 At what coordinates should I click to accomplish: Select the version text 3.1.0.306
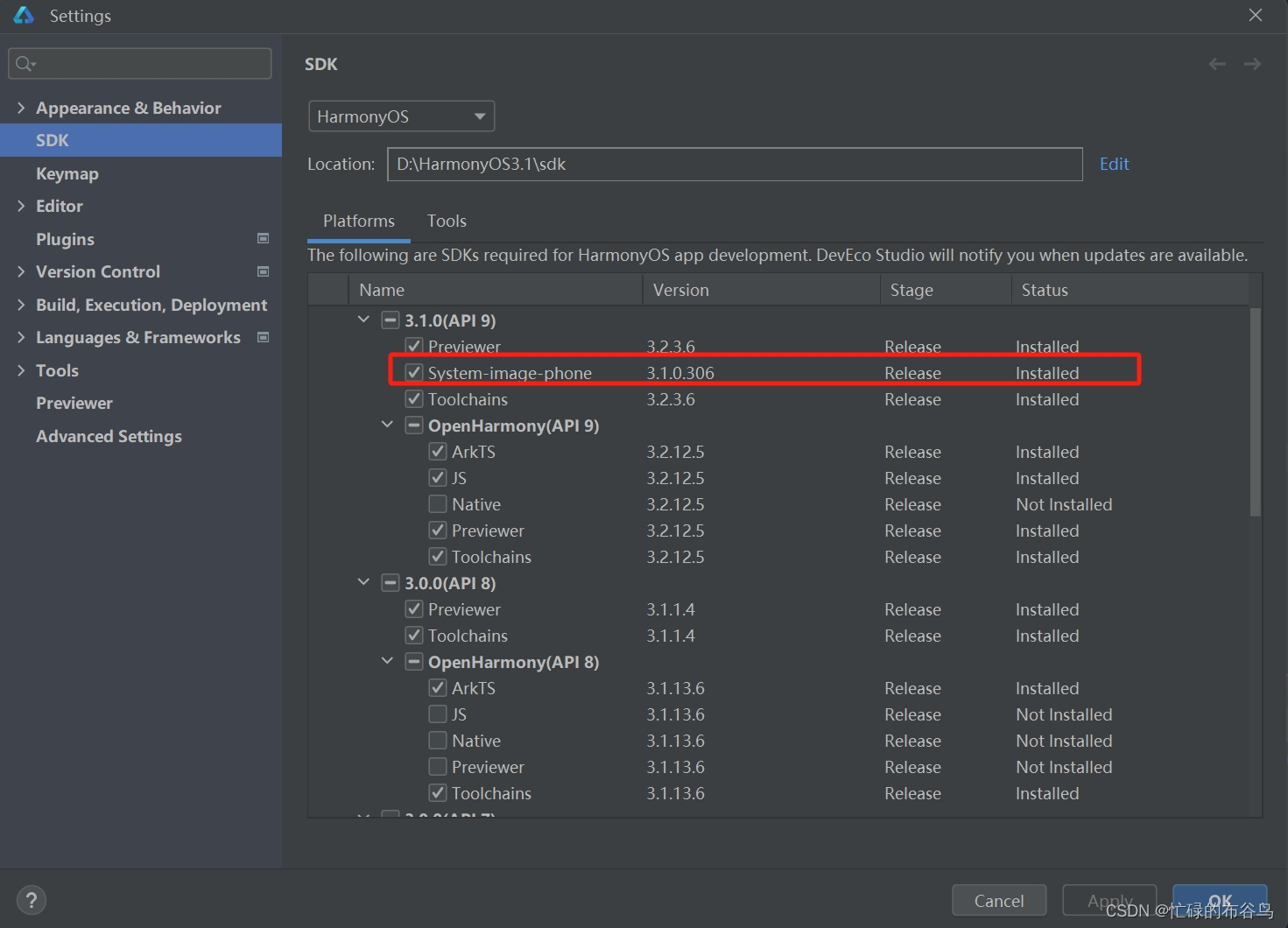point(680,373)
